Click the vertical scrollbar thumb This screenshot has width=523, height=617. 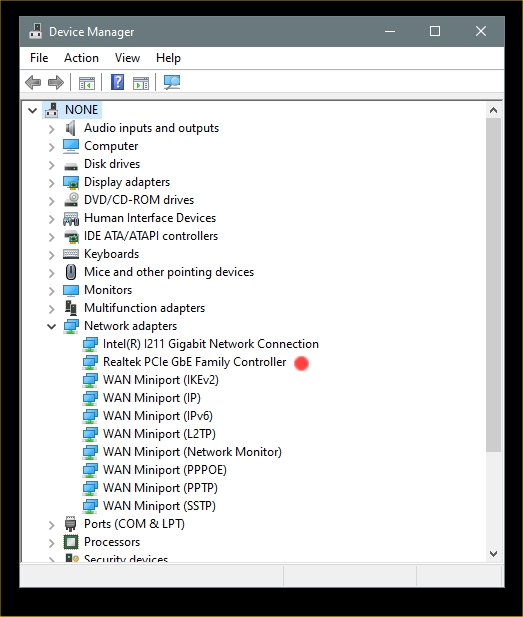493,285
